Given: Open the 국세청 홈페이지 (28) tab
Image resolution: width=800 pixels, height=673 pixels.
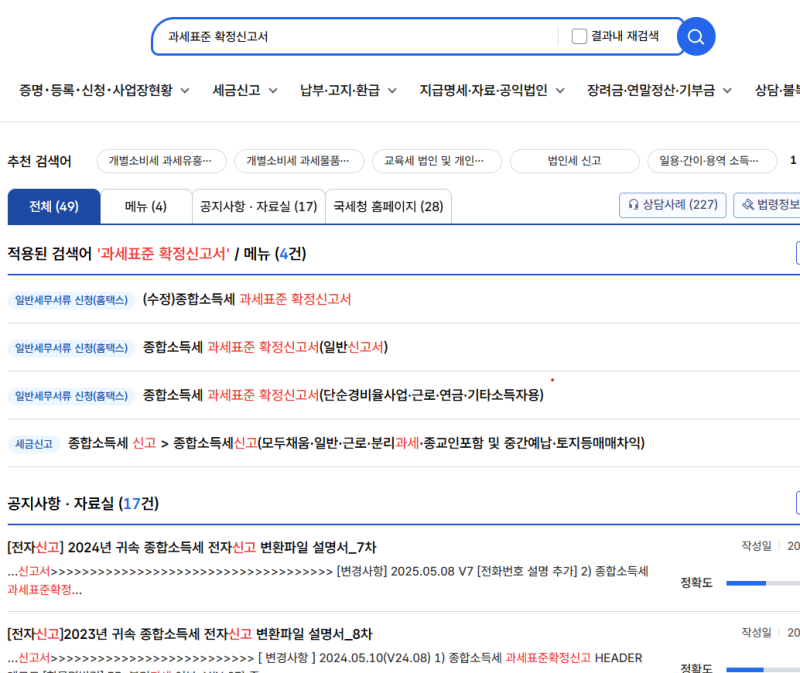Looking at the screenshot, I should tap(388, 207).
